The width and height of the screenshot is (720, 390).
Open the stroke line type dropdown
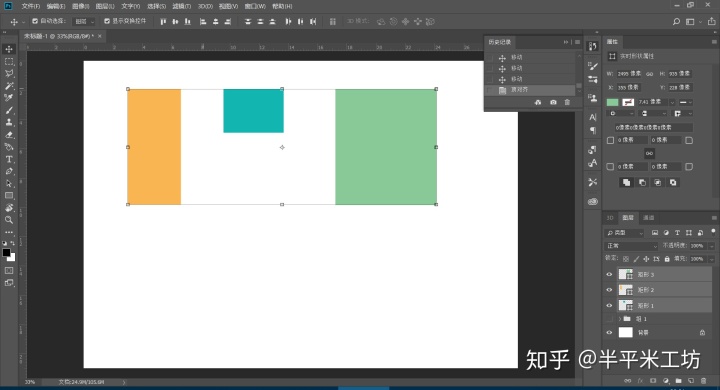pyautogui.click(x=686, y=102)
